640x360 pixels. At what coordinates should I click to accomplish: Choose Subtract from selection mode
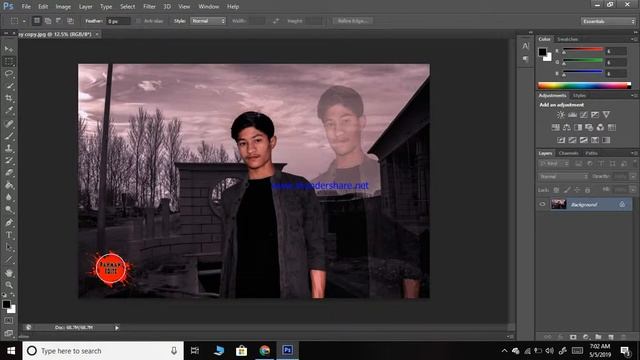point(59,21)
